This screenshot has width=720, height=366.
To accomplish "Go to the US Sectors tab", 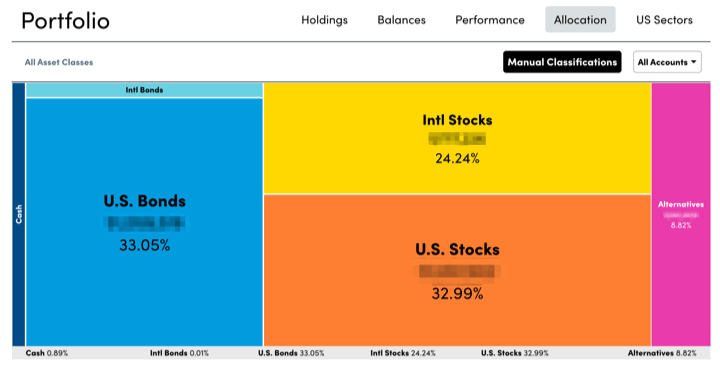I will 664,20.
